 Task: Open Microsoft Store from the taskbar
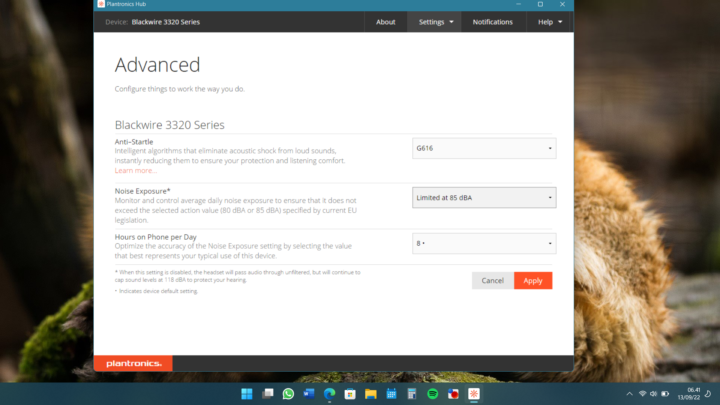point(350,394)
